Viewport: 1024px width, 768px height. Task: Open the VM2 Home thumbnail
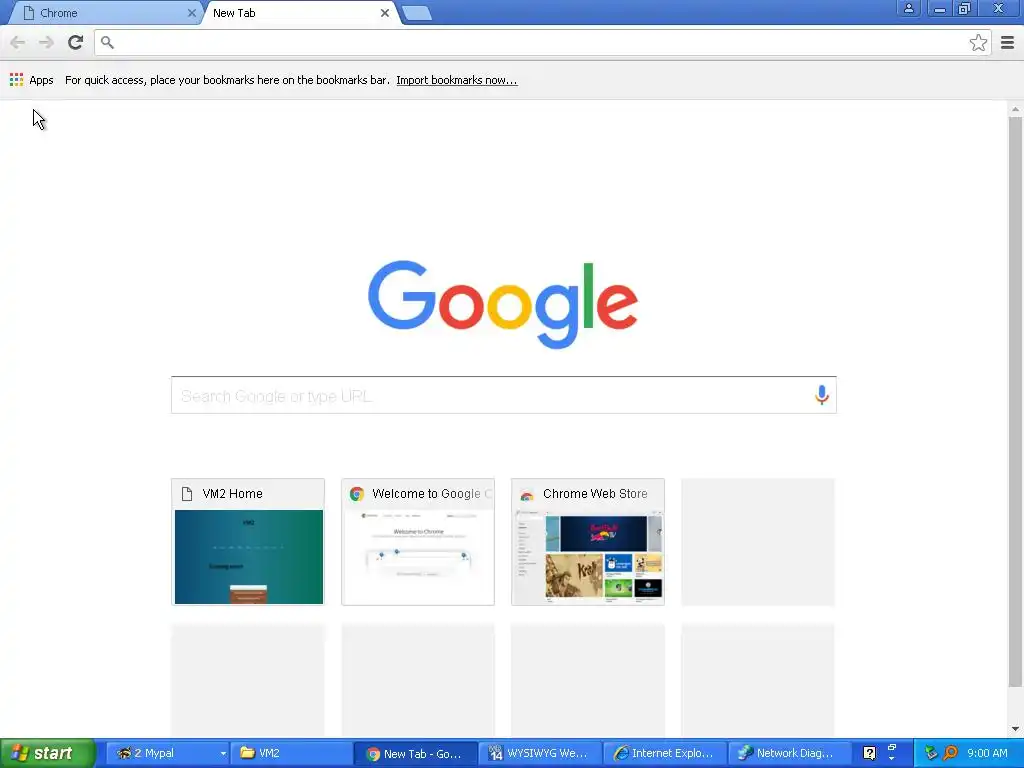click(248, 542)
